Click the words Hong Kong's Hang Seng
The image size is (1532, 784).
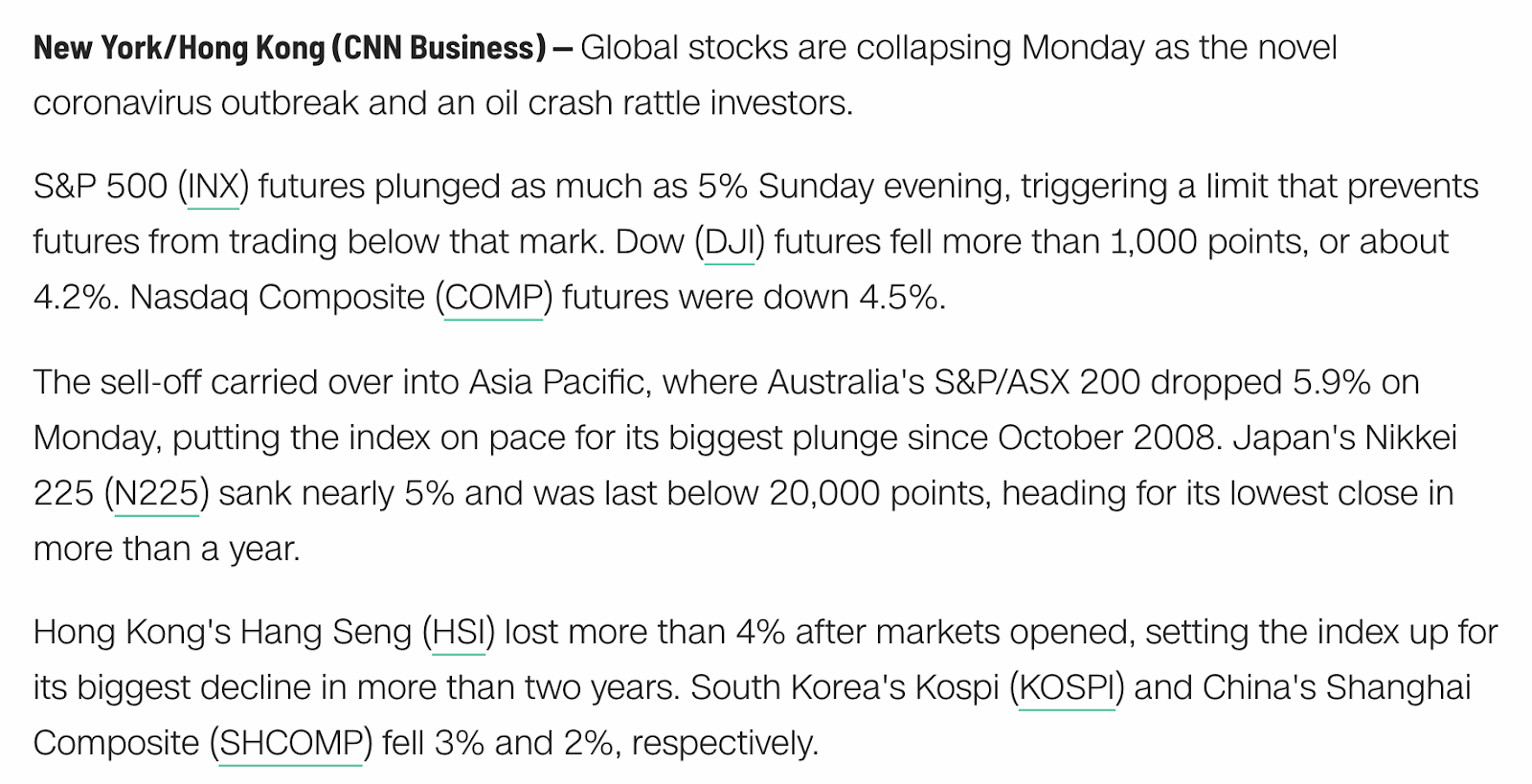pos(222,633)
